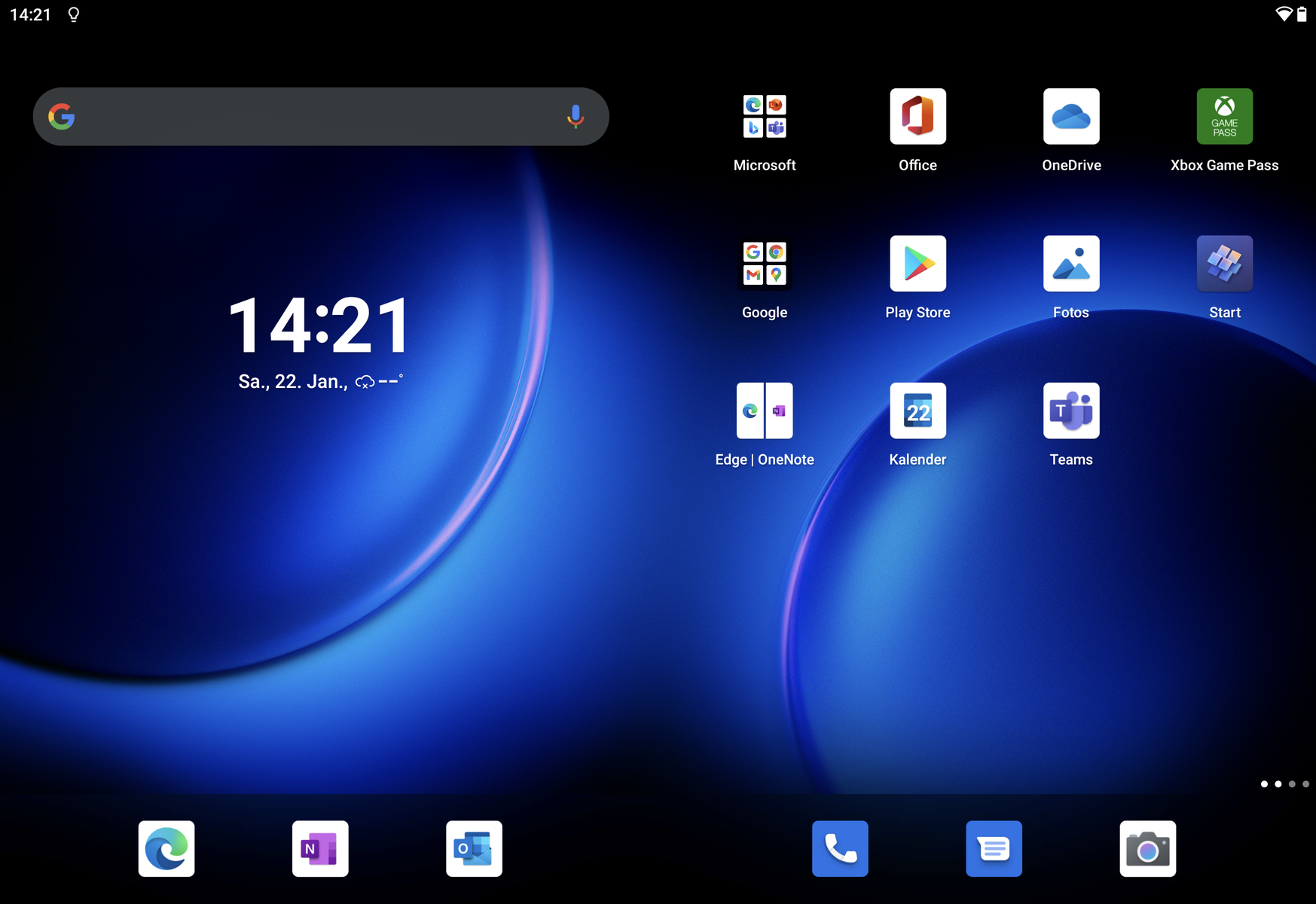This screenshot has height=904, width=1316.
Task: Open the Phone dialer app
Action: (840, 849)
